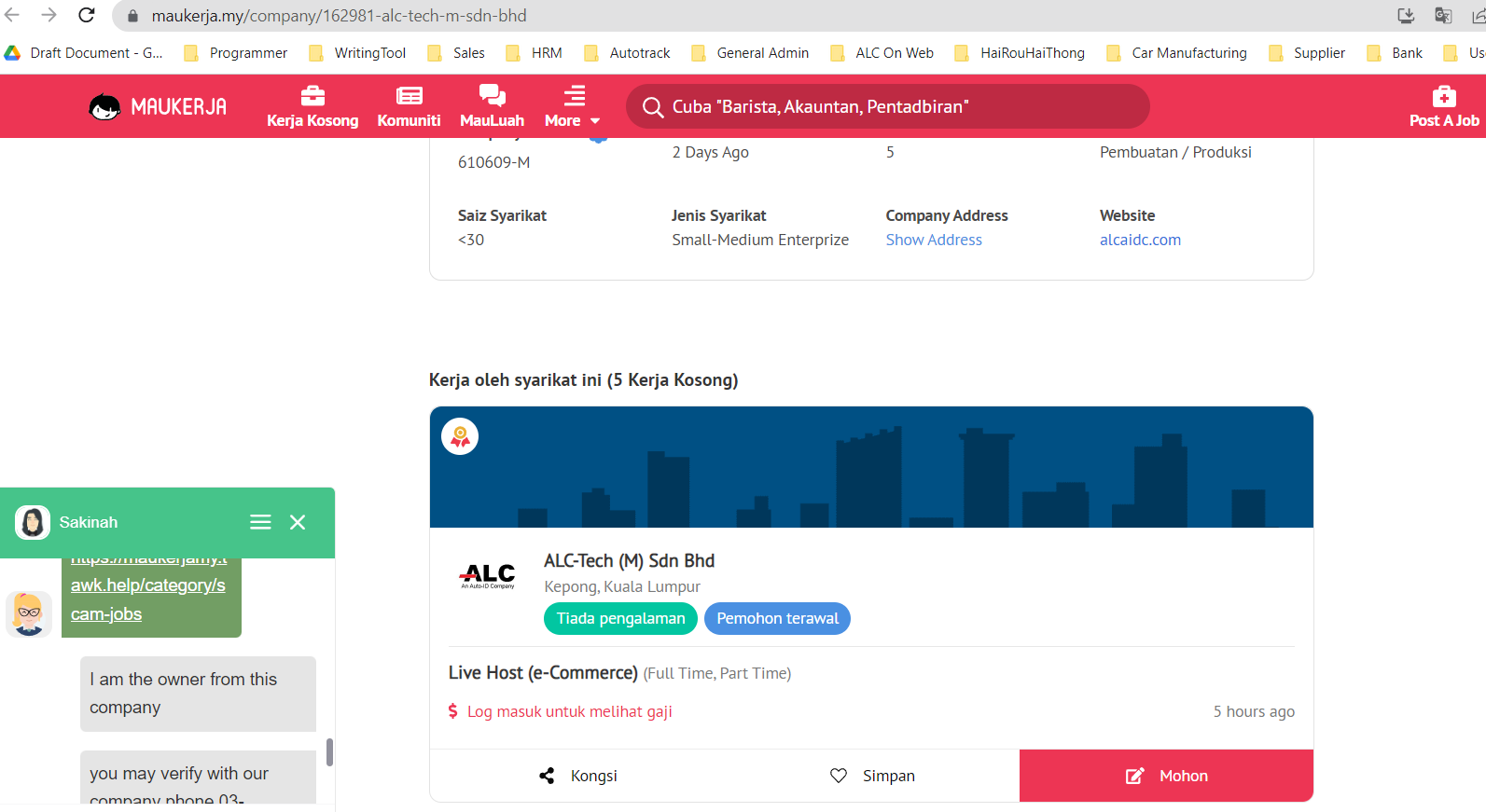
Task: Open Live Host (e-Commerce) job title
Action: coord(543,672)
